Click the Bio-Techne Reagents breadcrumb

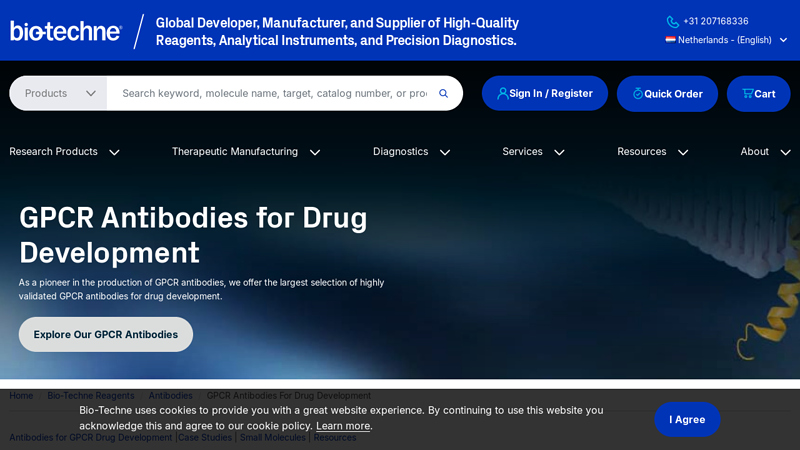coord(91,395)
